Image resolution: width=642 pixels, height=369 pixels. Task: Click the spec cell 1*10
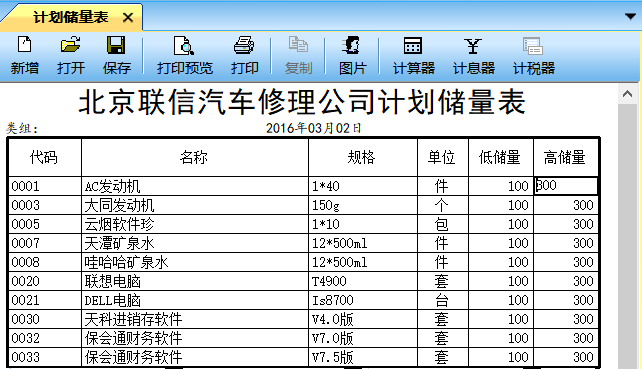tap(362, 224)
